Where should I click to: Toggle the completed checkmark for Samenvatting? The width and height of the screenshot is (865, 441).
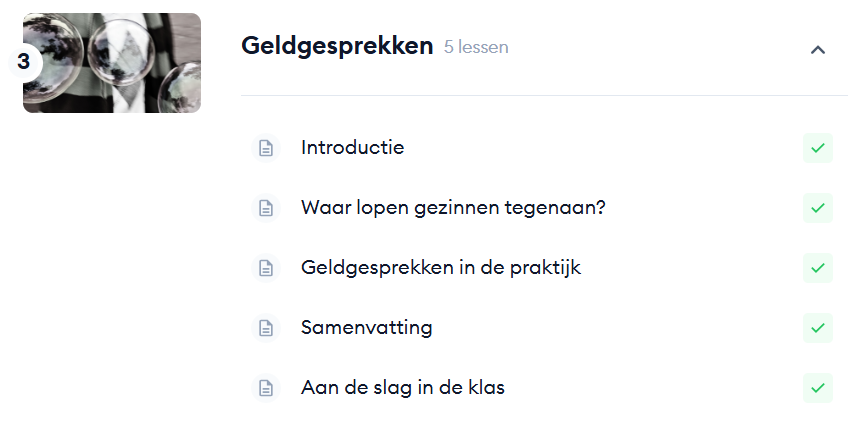[817, 328]
